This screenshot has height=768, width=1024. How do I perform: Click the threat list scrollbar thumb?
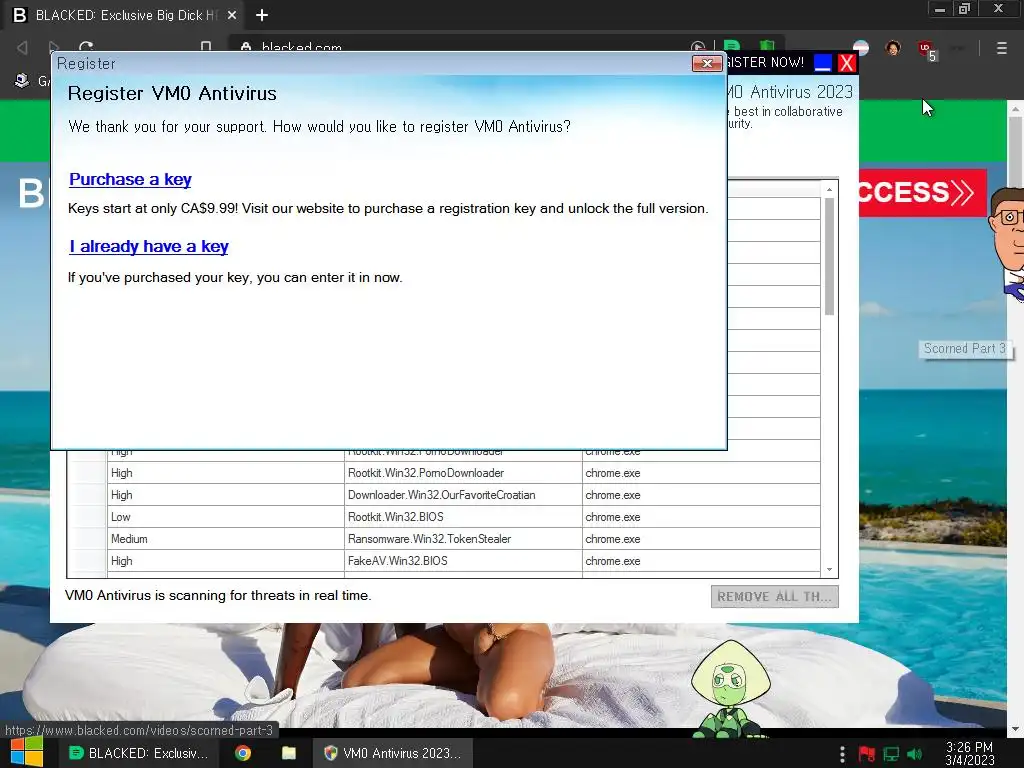[829, 256]
